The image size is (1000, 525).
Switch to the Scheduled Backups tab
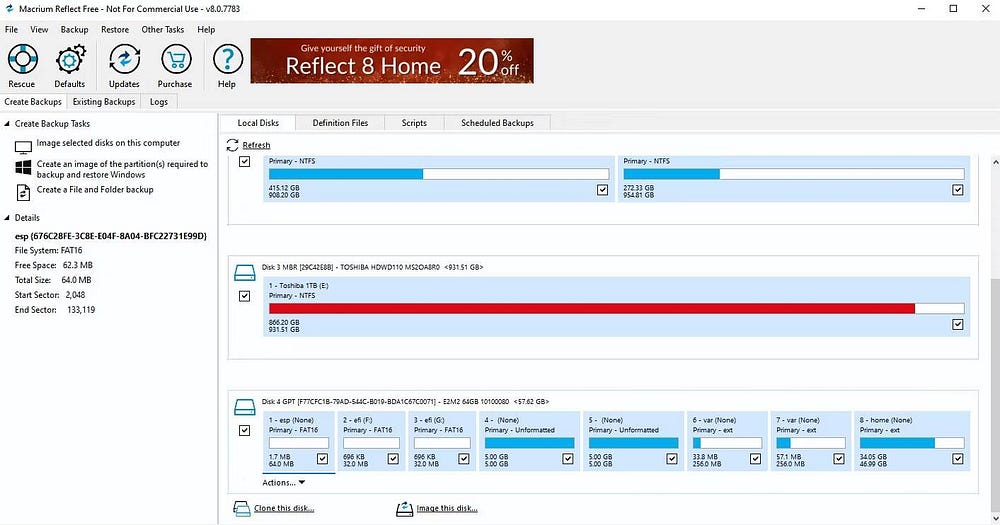[497, 122]
